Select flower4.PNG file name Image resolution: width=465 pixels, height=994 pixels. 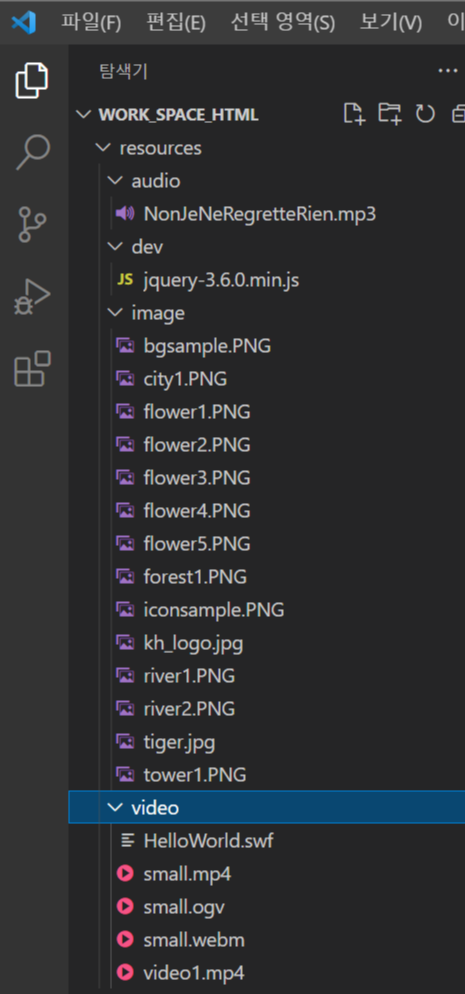pyautogui.click(x=197, y=511)
